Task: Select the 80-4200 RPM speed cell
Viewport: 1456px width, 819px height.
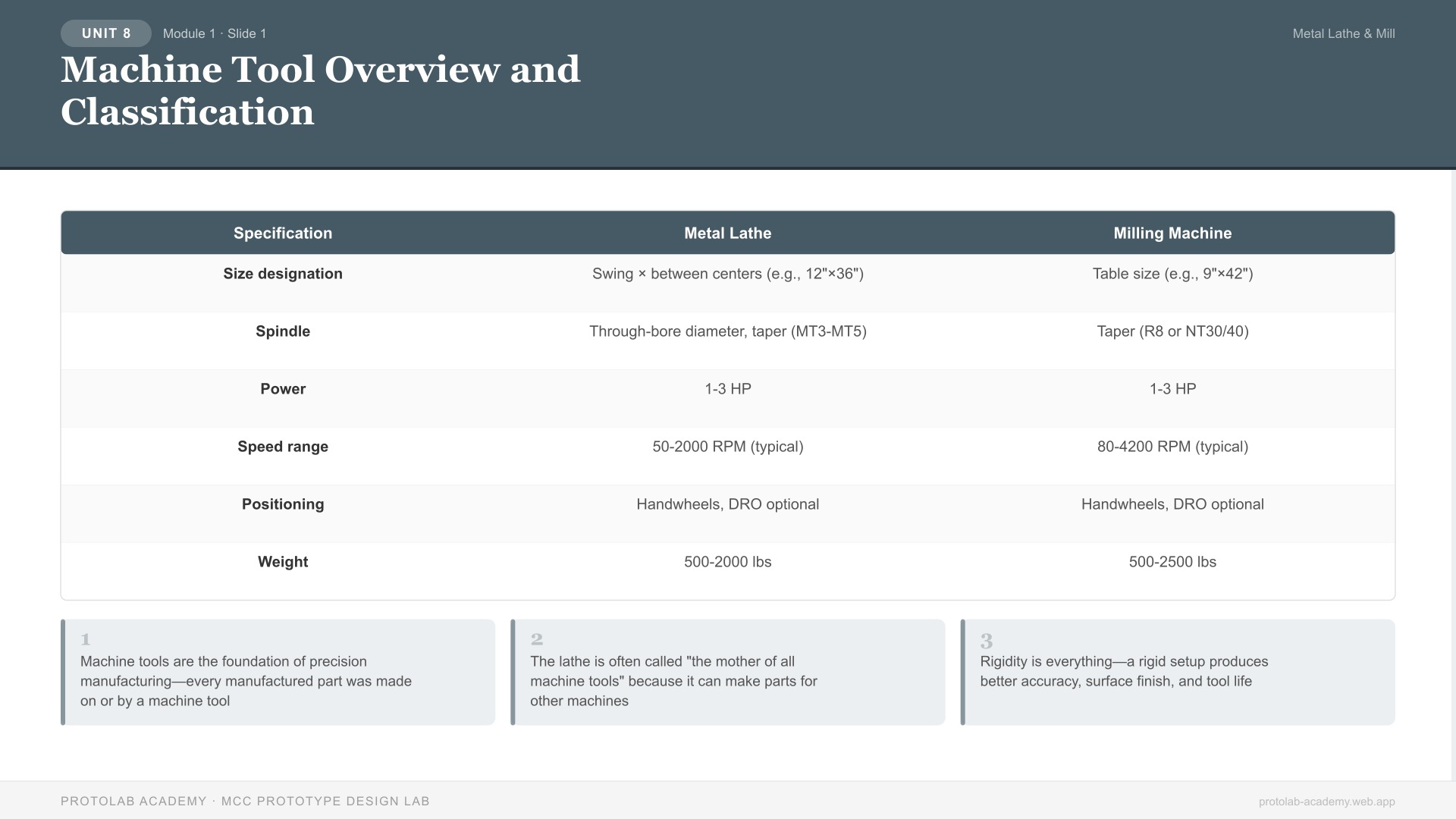Action: 1172,447
